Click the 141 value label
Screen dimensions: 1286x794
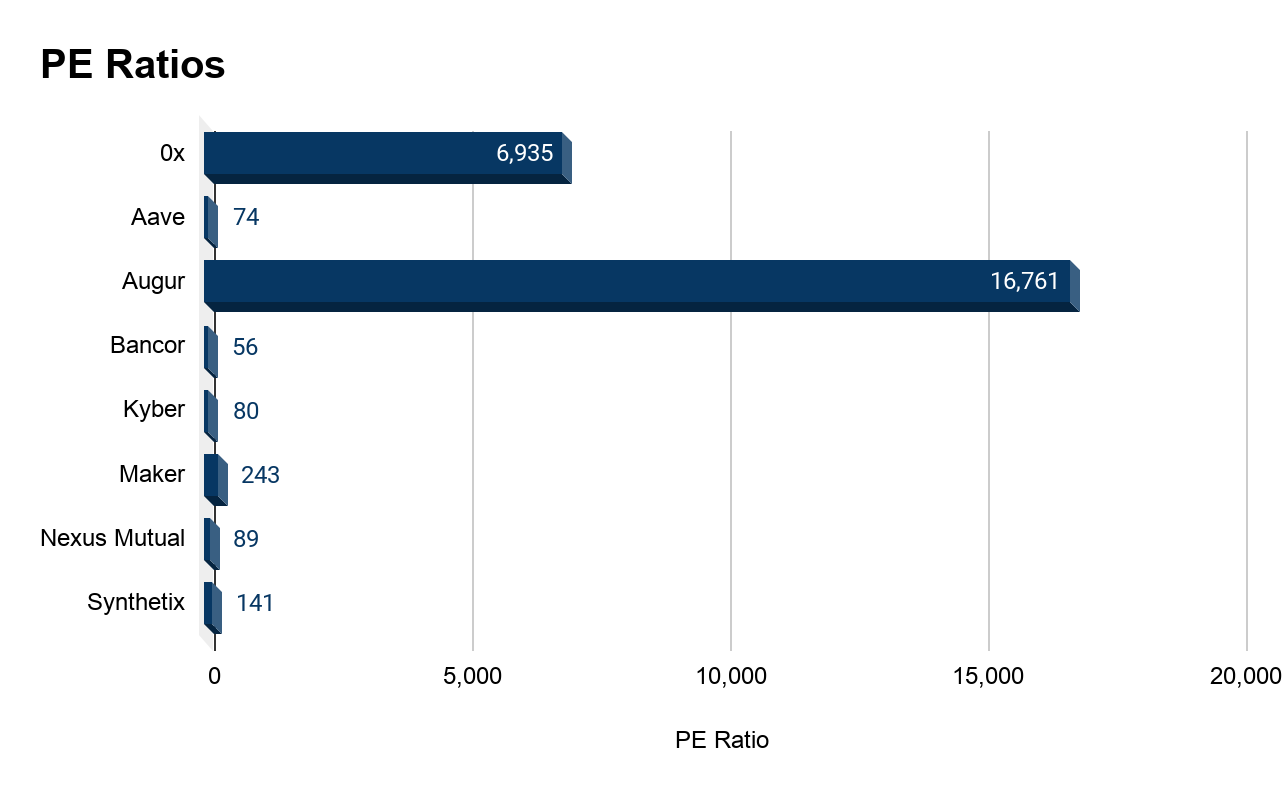click(255, 603)
